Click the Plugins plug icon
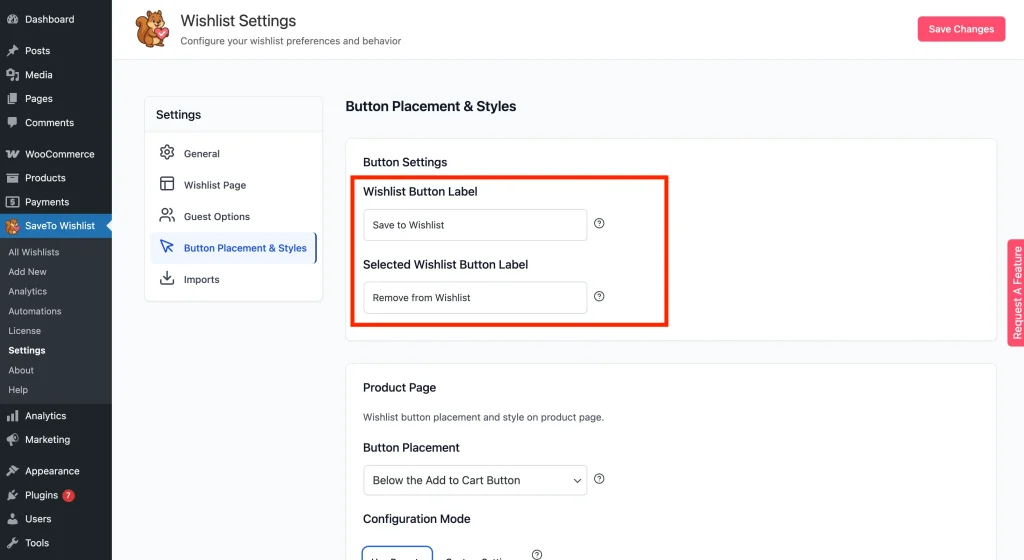The width and height of the screenshot is (1024, 560). click(12, 495)
